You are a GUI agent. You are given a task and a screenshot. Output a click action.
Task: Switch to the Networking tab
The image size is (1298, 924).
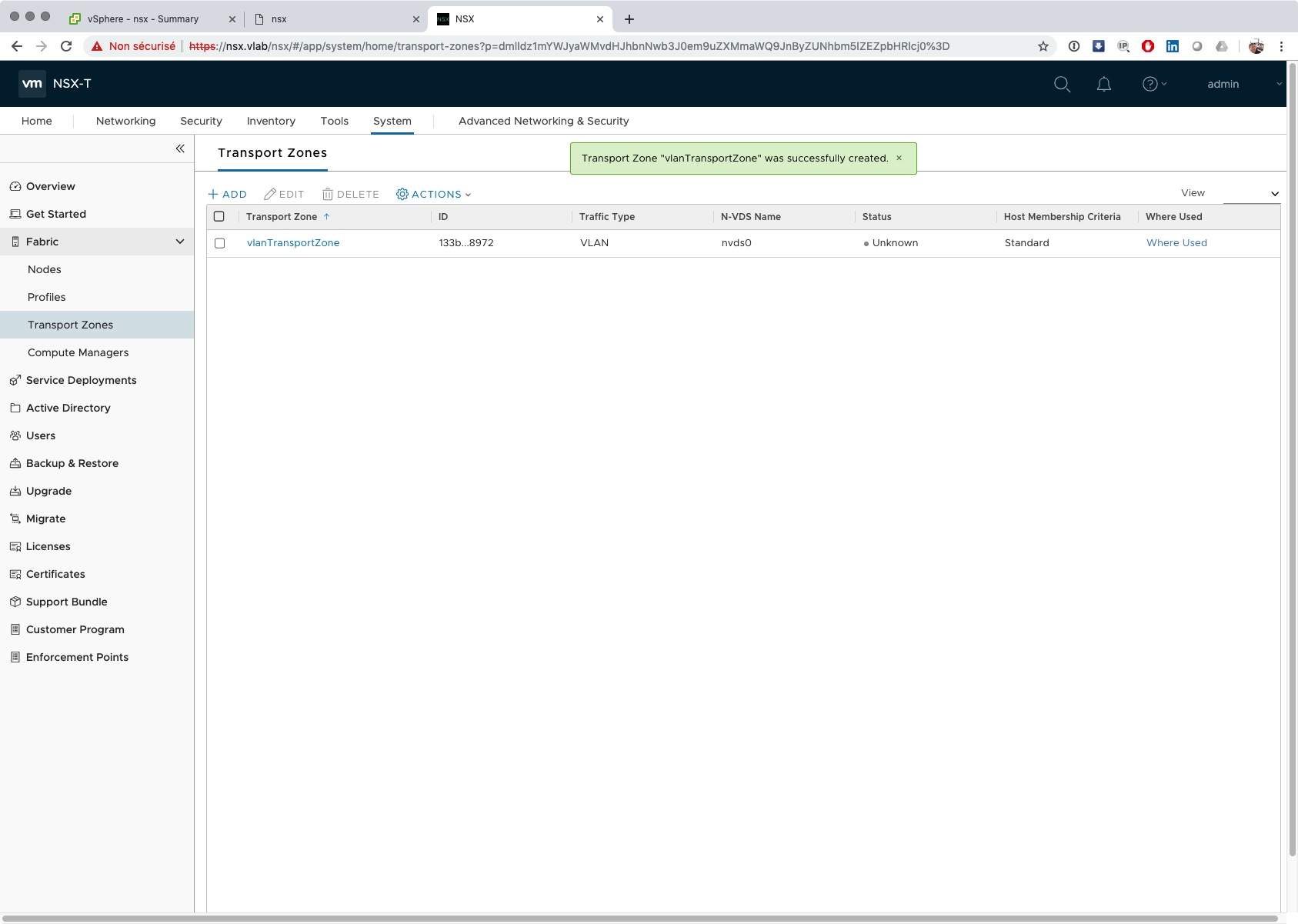125,121
